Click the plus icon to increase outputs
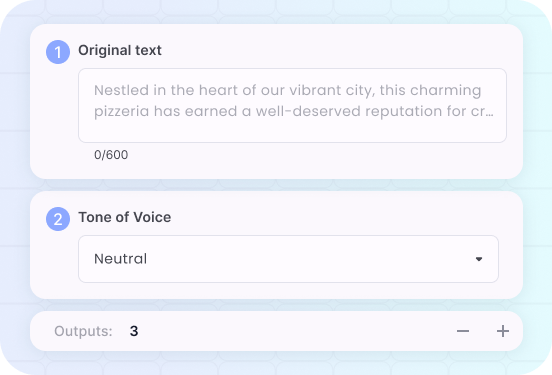552x375 pixels. pos(503,331)
